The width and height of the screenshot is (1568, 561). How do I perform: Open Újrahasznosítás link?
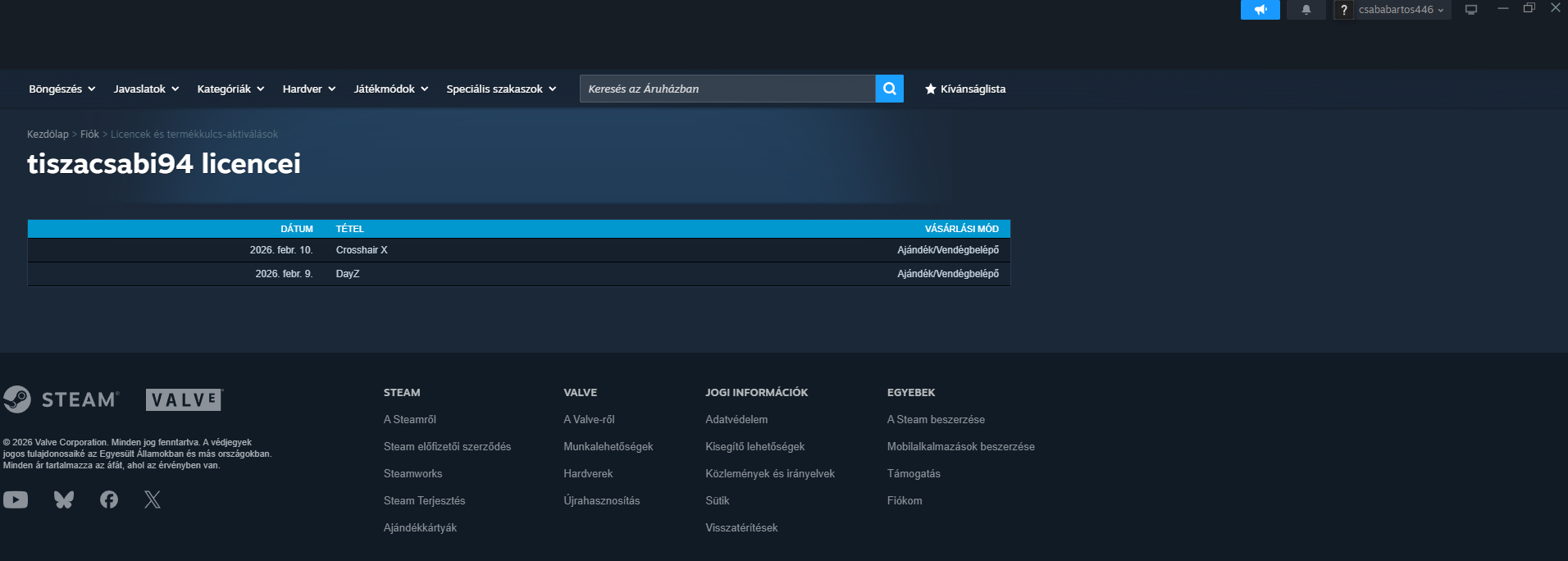pos(601,500)
